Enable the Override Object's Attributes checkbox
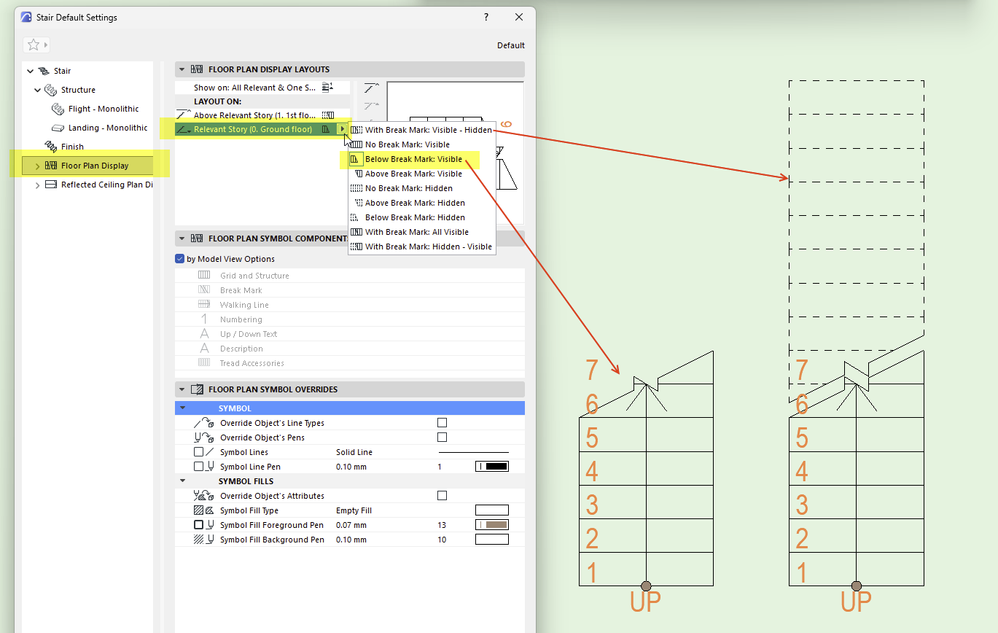This screenshot has width=998, height=633. pyautogui.click(x=442, y=496)
